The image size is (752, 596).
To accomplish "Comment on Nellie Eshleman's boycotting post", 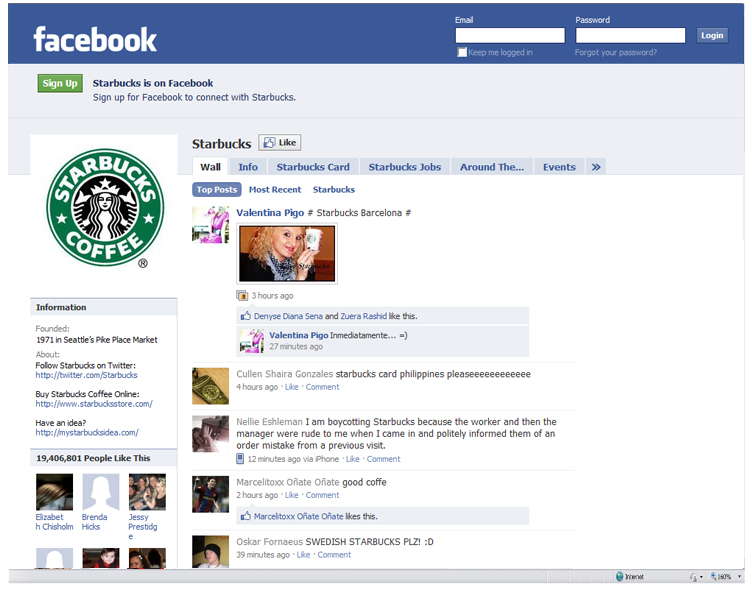I will pos(383,459).
